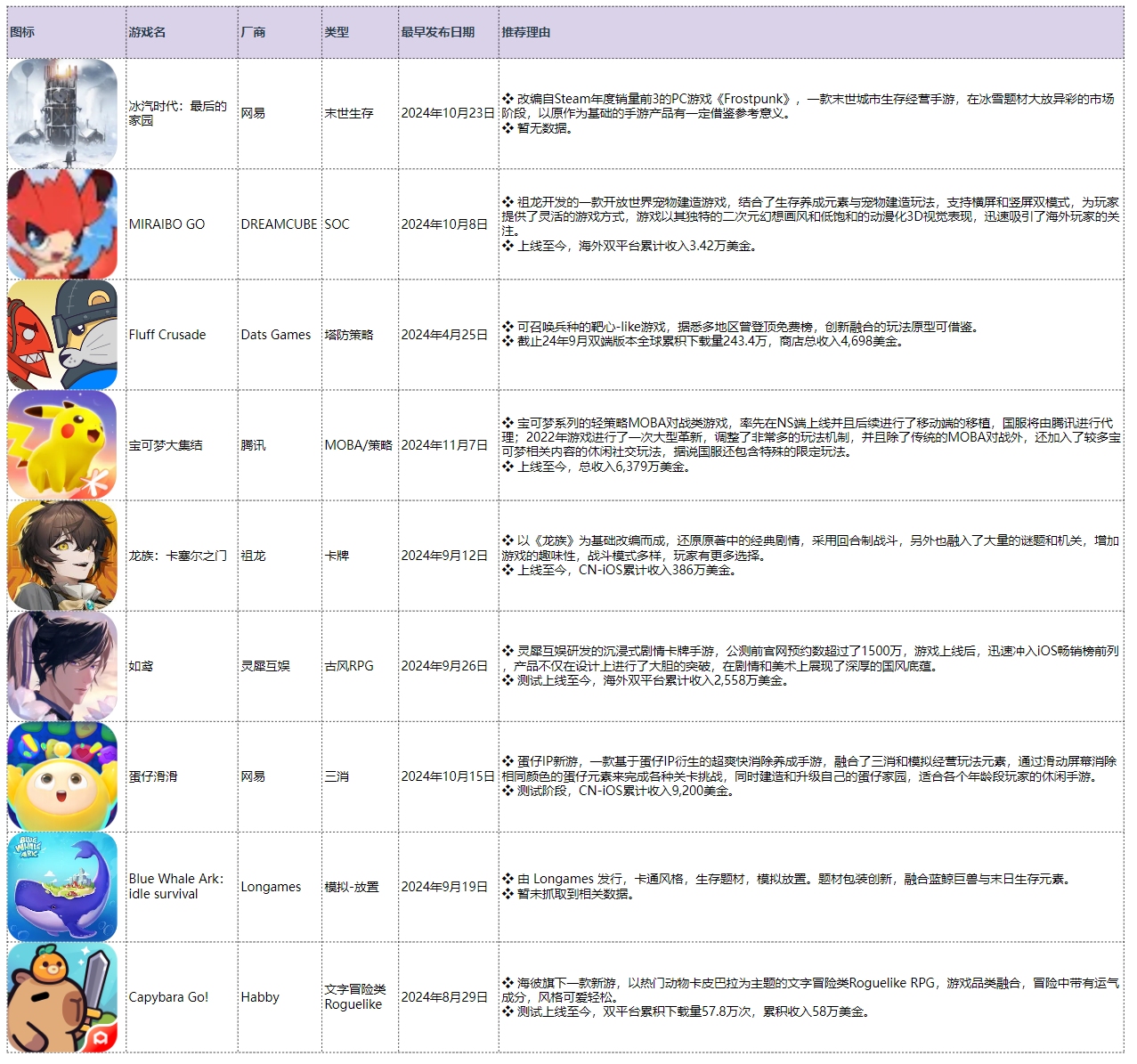Screen dimensions: 1137x1064
Task: Click the Dats Games vendor cell
Action: (x=276, y=335)
